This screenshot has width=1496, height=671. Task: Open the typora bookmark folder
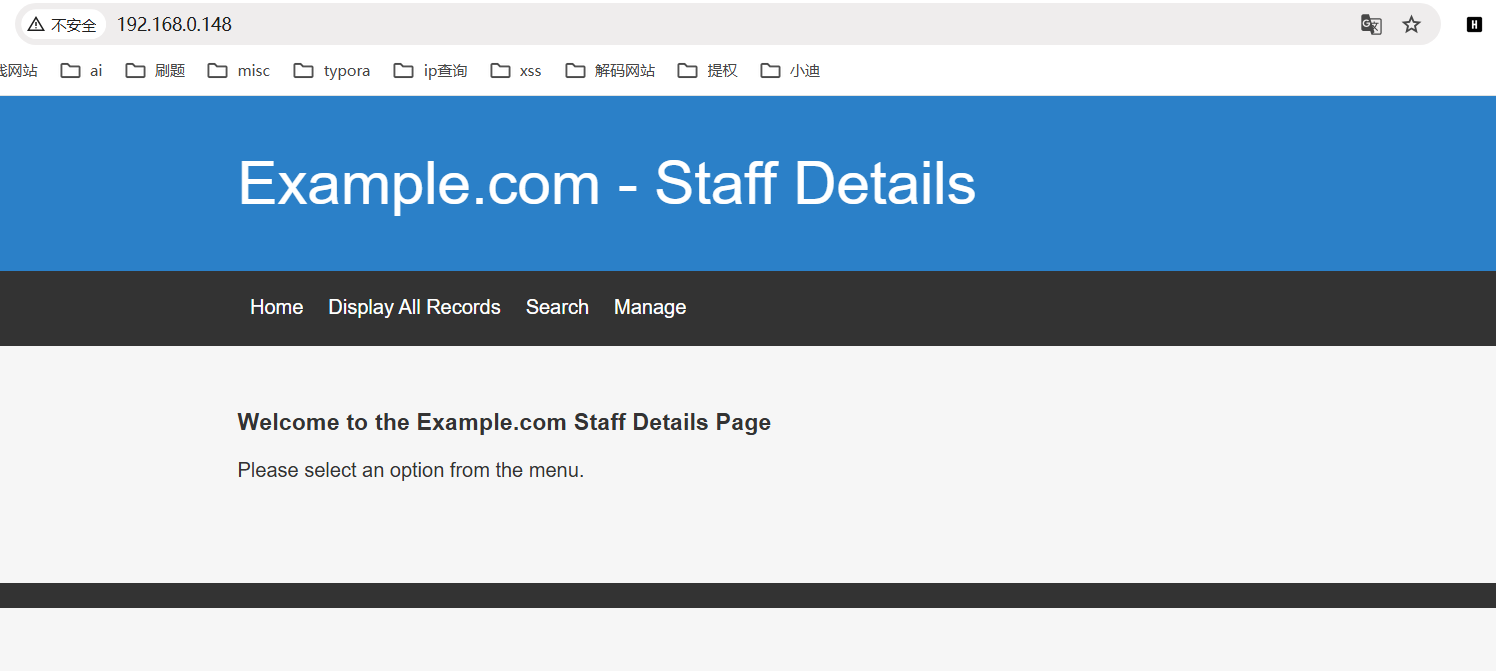coord(332,71)
